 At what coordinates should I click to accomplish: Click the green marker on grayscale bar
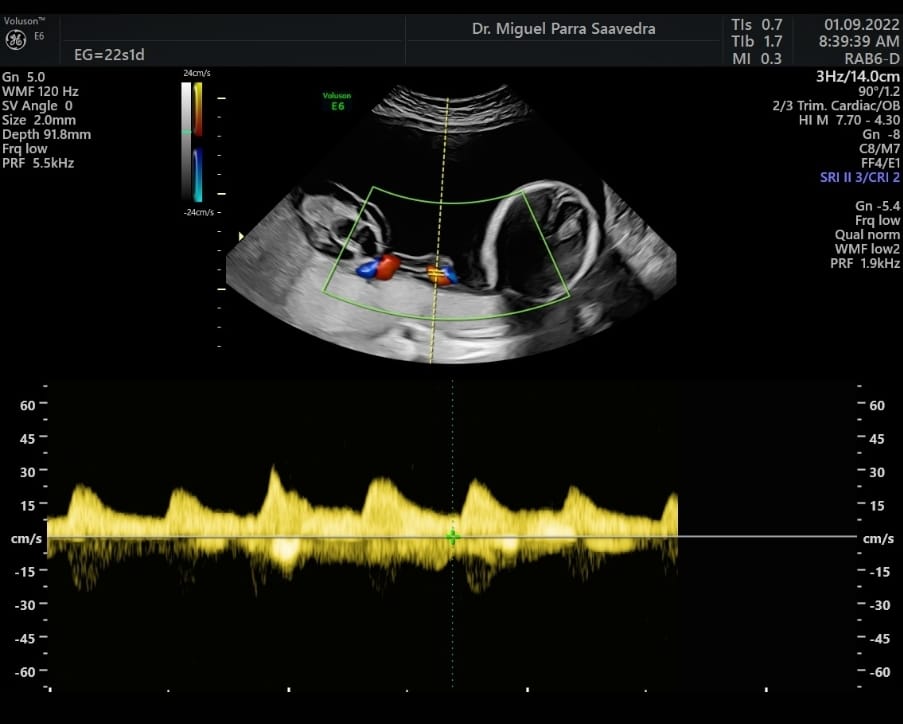(x=184, y=131)
